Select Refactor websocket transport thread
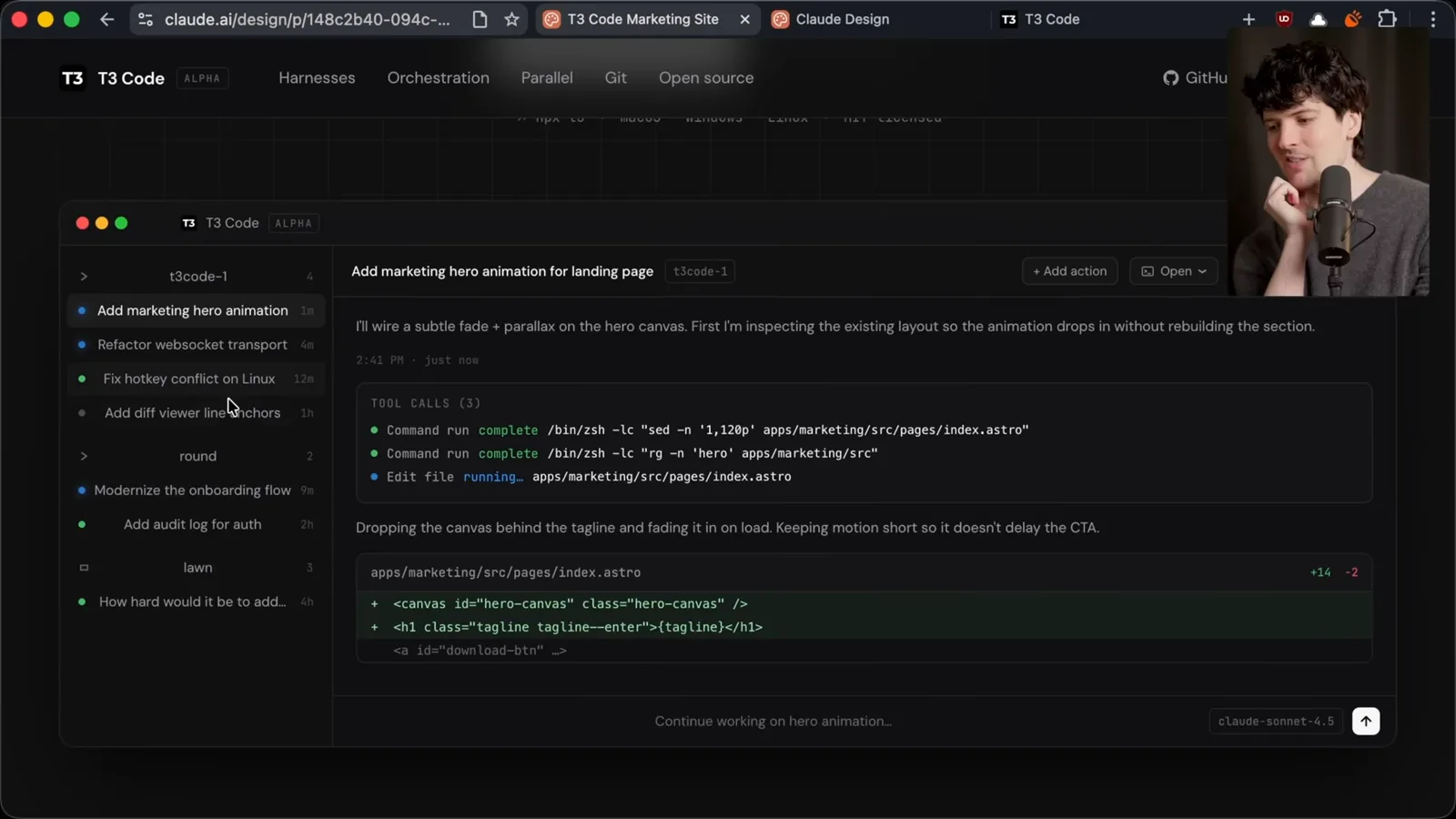 click(196, 345)
